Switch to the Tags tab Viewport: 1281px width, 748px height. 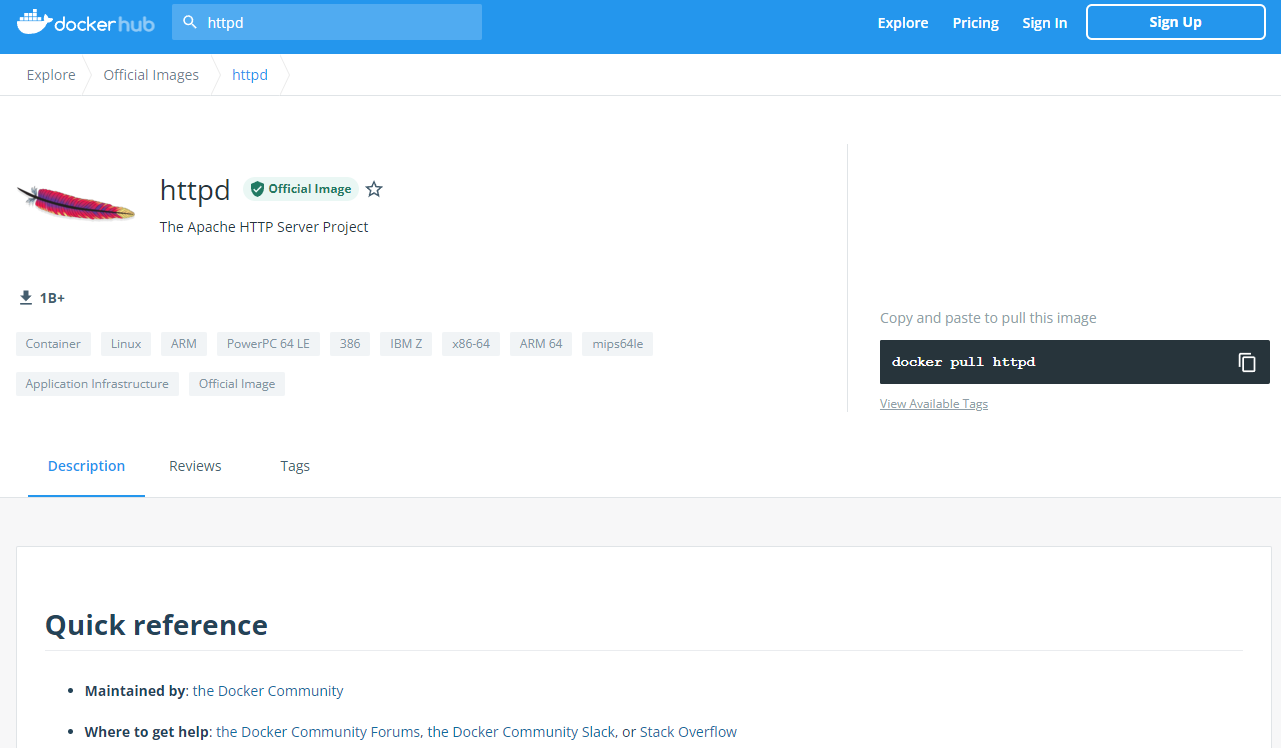click(295, 466)
